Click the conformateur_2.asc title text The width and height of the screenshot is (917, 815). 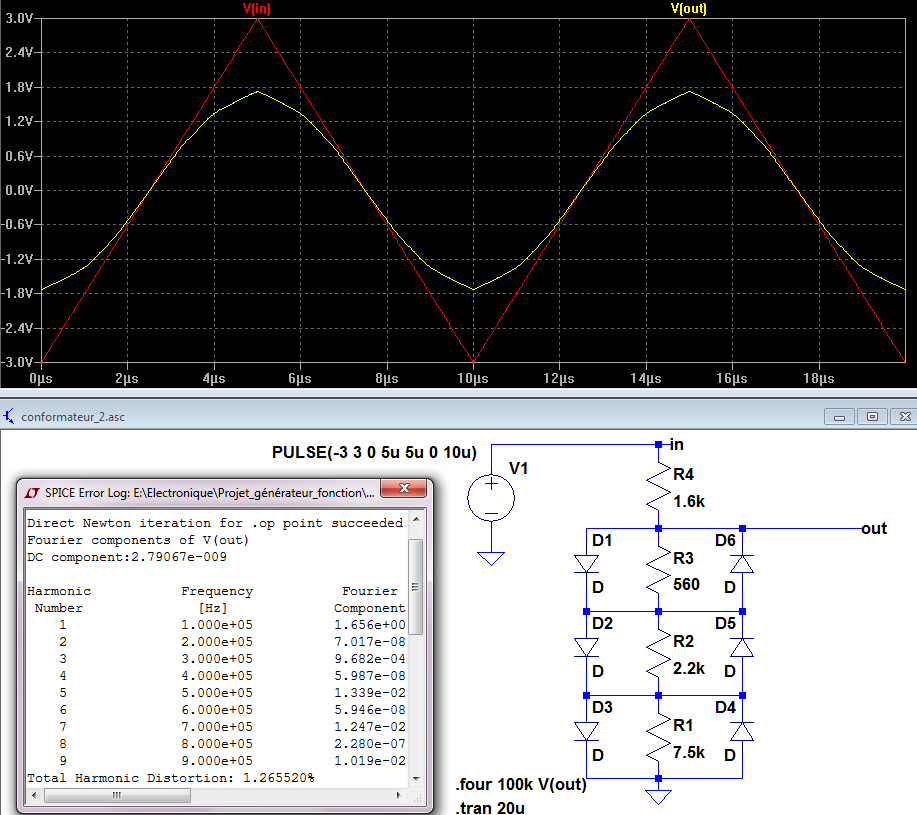coord(73,417)
